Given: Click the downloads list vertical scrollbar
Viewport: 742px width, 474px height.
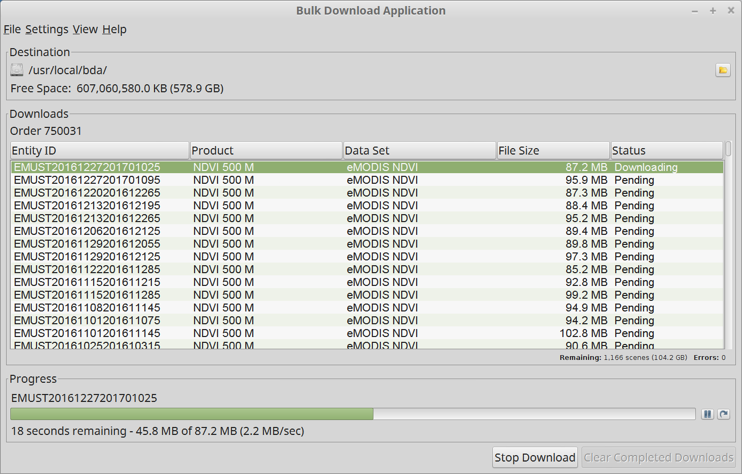Looking at the screenshot, I should click(x=727, y=250).
